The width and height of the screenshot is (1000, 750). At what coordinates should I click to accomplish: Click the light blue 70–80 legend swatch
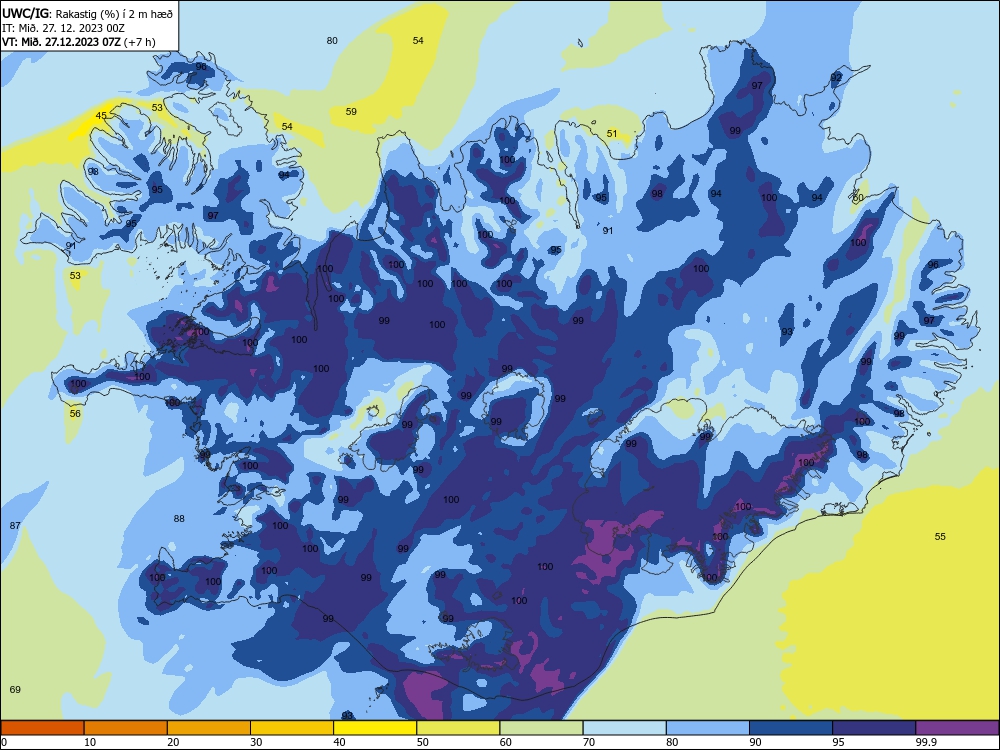pyautogui.click(x=624, y=728)
